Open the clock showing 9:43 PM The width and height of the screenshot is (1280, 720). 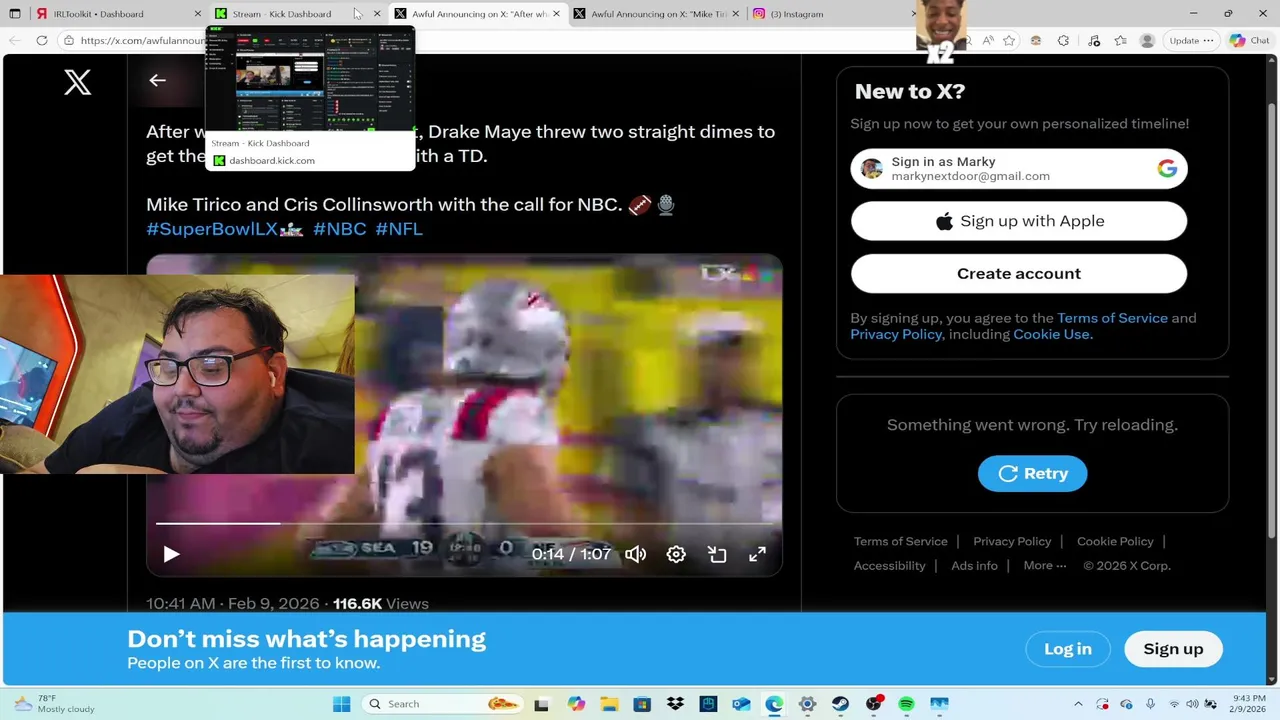1250,704
